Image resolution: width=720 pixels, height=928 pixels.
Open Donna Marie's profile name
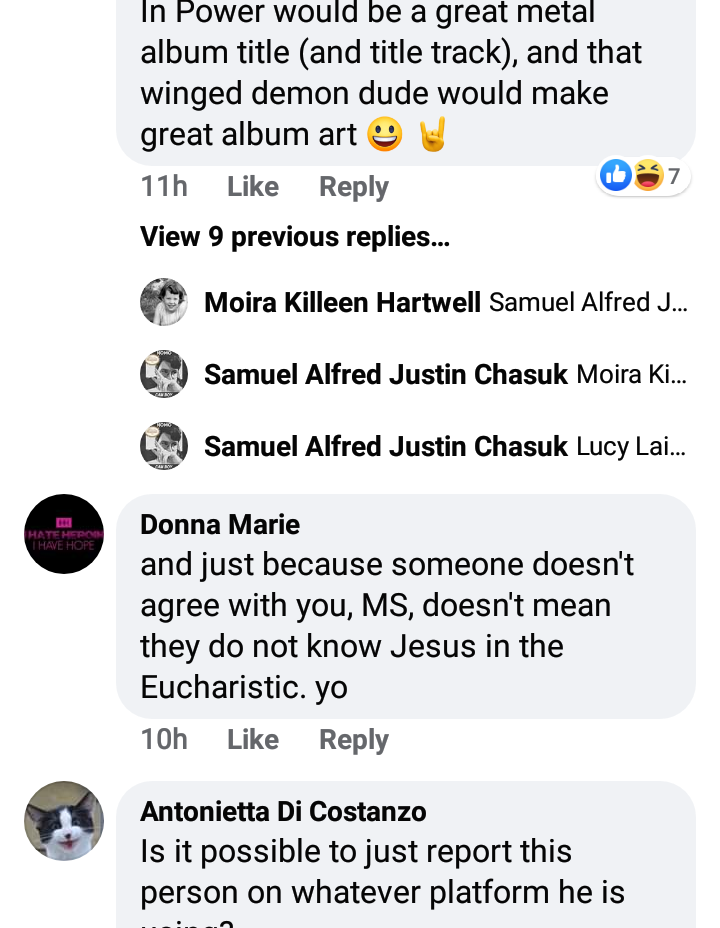[220, 524]
